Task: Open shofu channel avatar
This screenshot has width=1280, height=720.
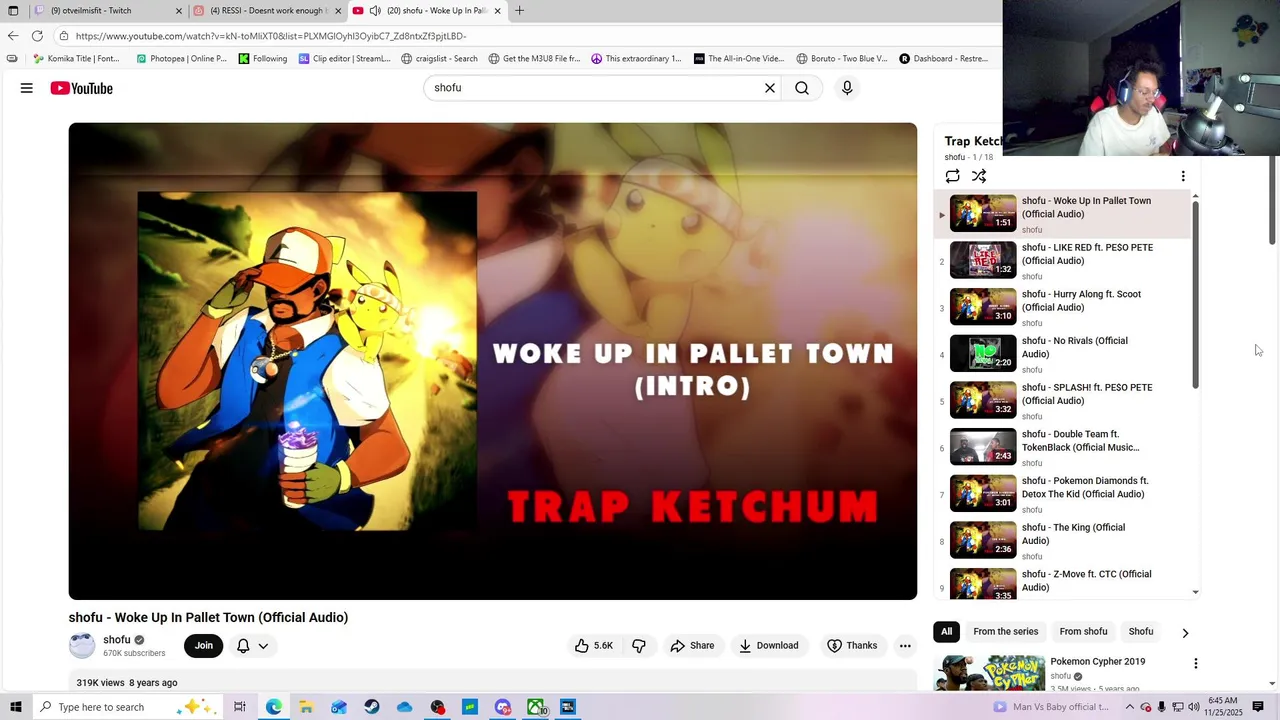Action: pos(82,646)
